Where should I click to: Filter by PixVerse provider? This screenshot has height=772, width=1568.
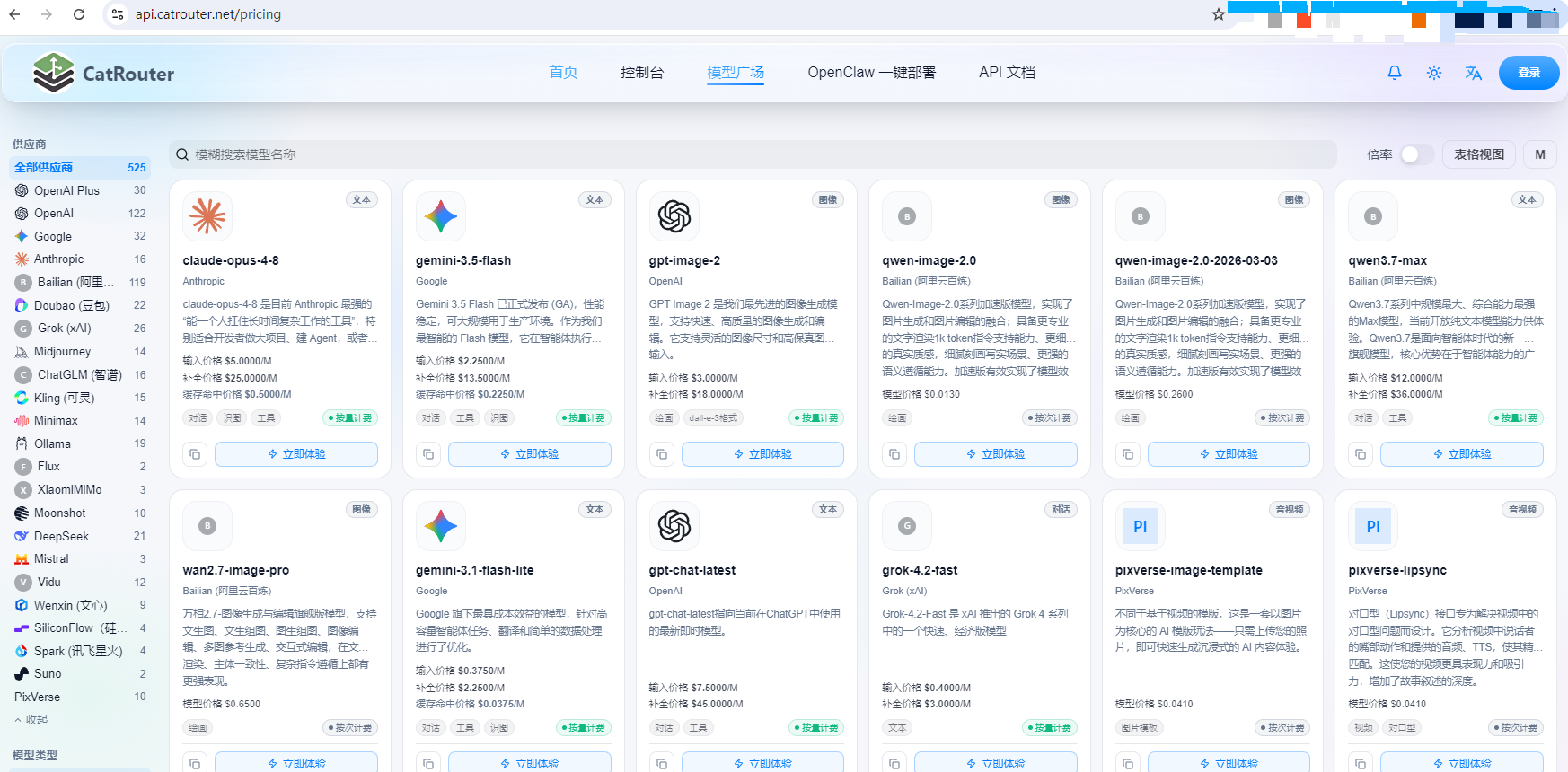[x=80, y=697]
